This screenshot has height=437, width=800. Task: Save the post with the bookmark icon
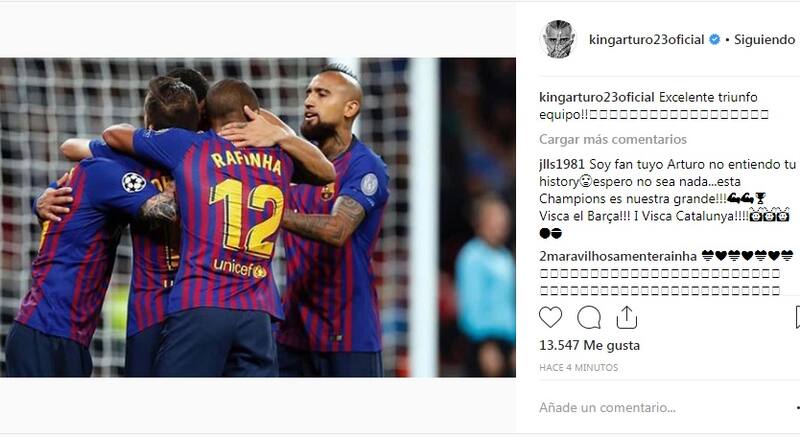coord(797,317)
